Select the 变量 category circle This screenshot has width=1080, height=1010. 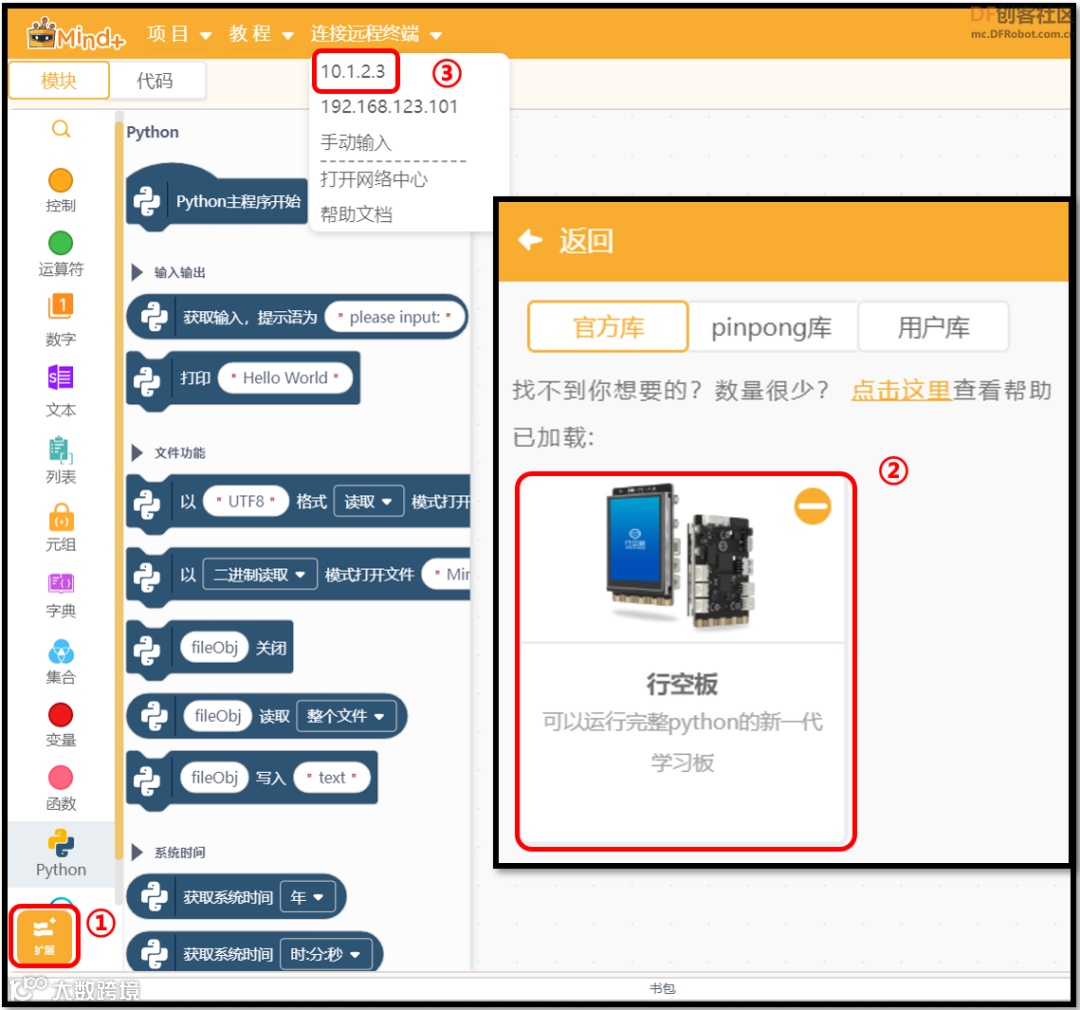pyautogui.click(x=61, y=714)
